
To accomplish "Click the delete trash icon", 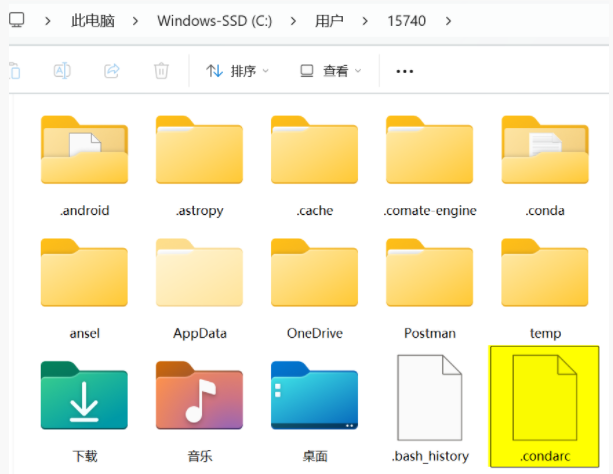I will (161, 71).
